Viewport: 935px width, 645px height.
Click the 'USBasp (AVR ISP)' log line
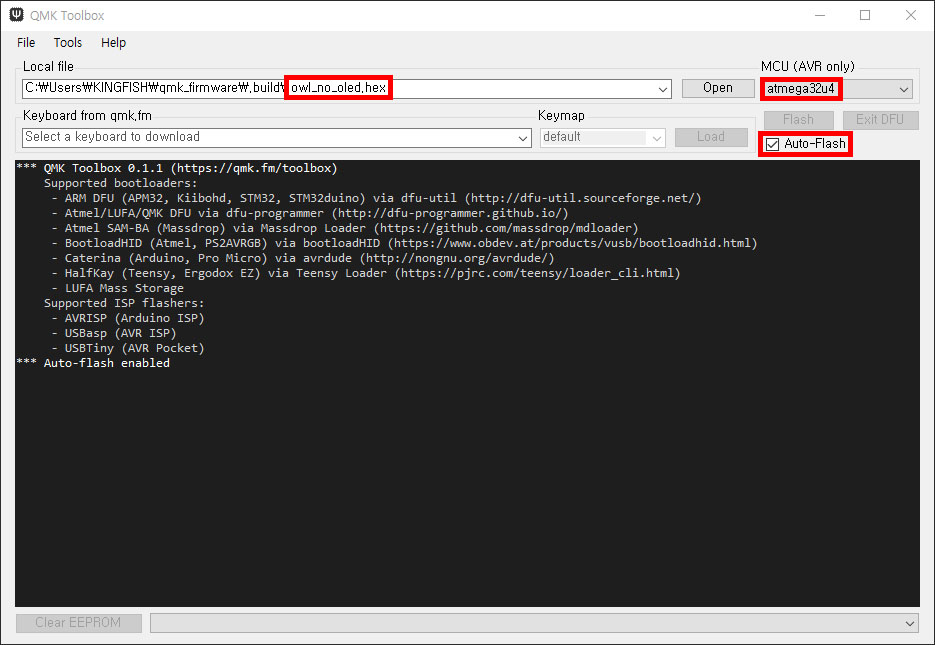(x=114, y=333)
